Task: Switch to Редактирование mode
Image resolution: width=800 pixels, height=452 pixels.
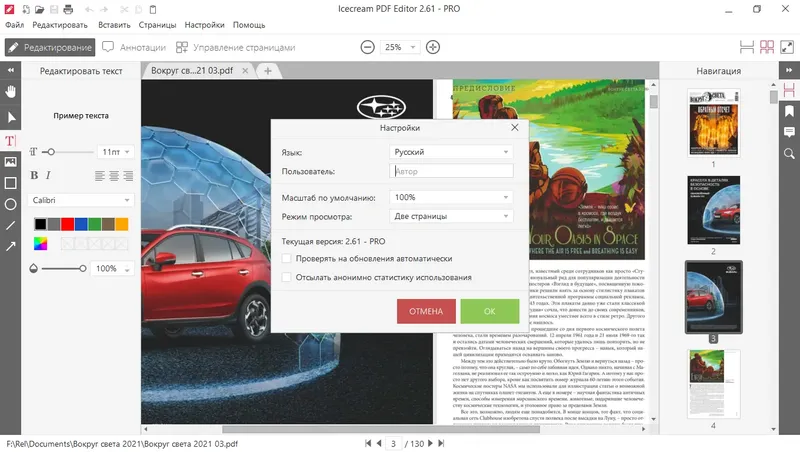Action: coord(50,47)
